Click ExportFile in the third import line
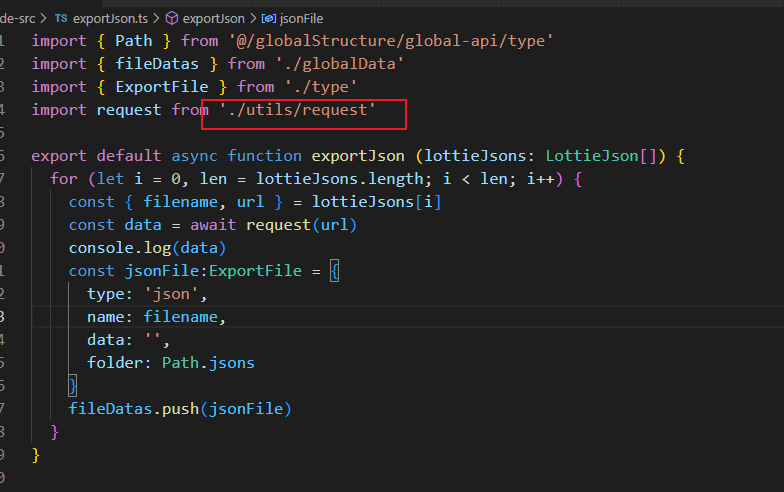The width and height of the screenshot is (784, 492). pos(162,86)
